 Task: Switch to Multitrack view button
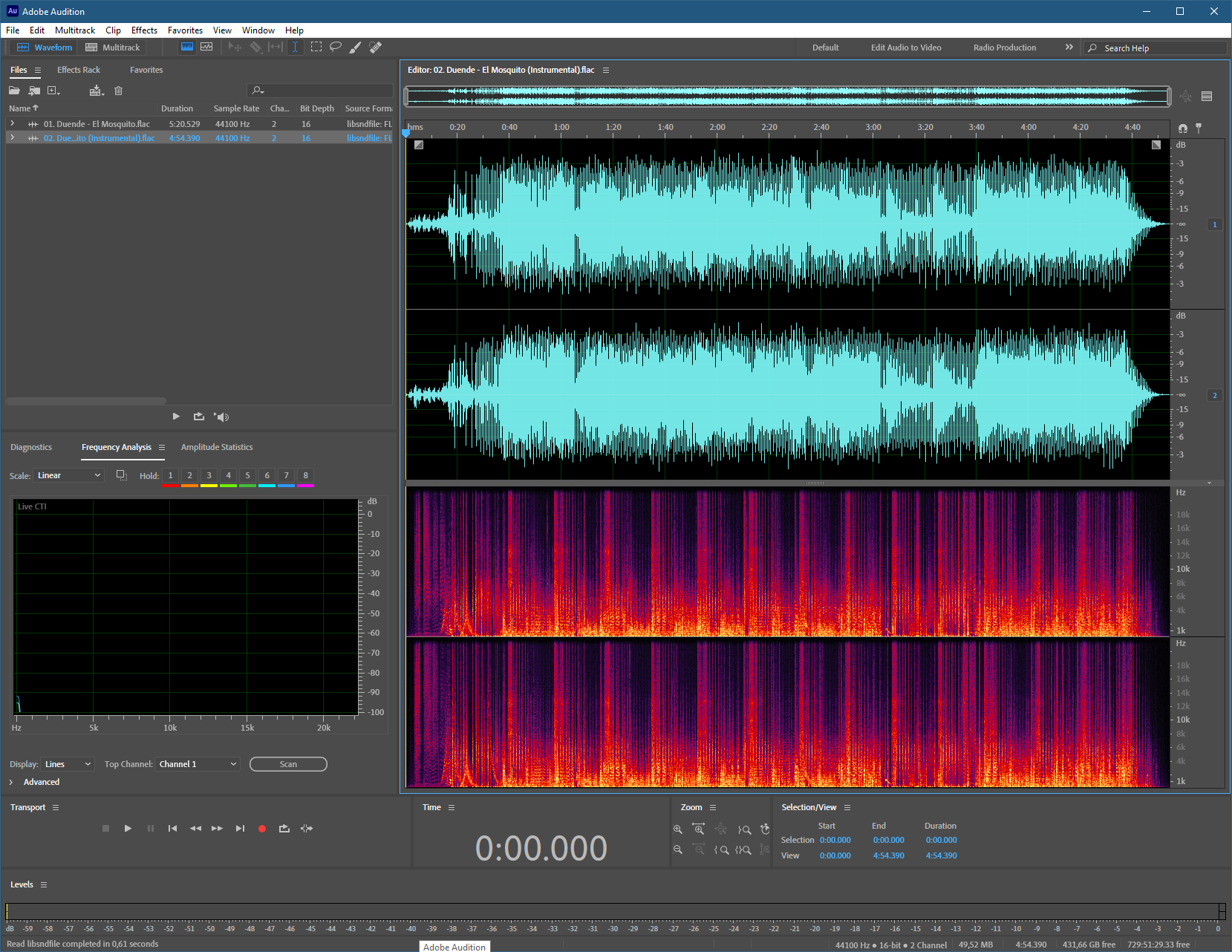[112, 47]
